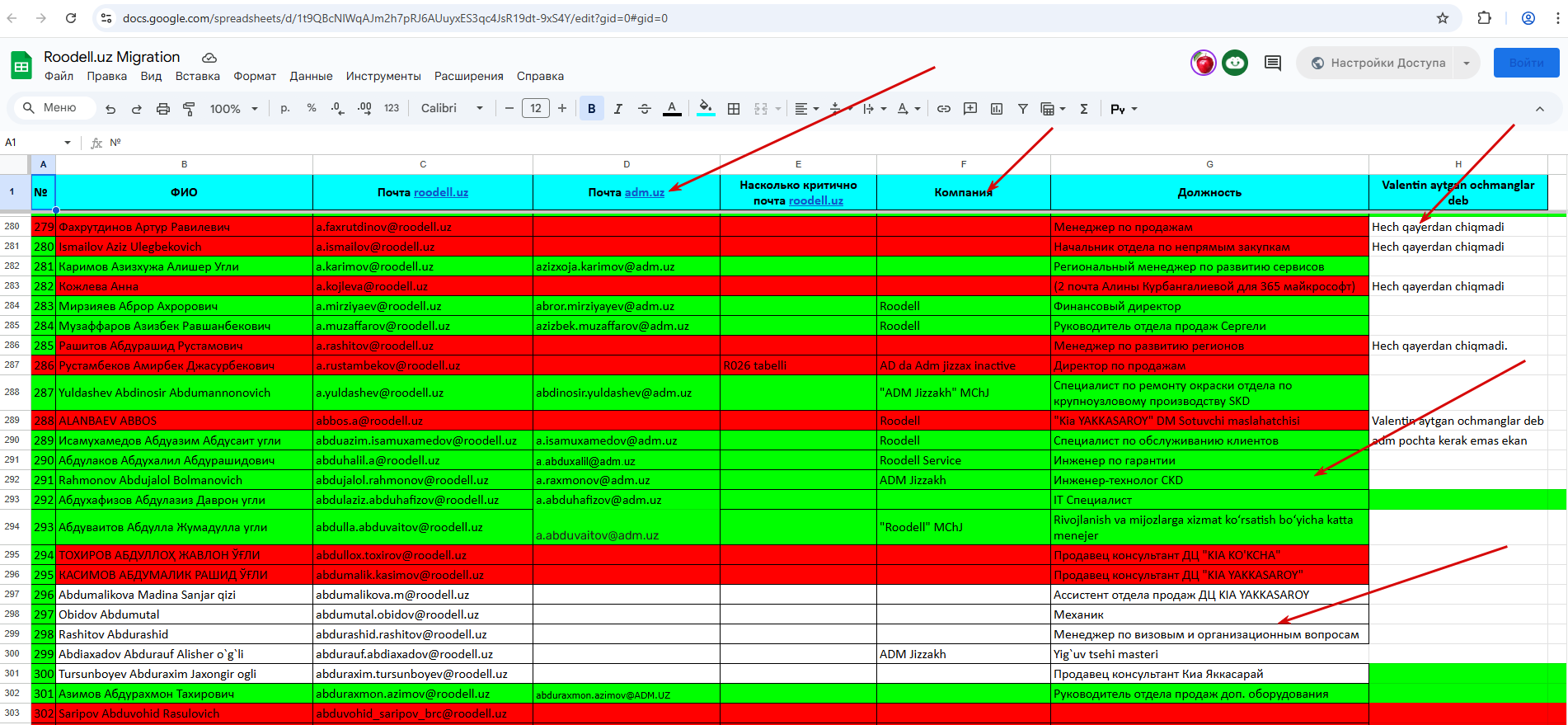Open the Инструменты menu
1568x725 pixels.
tap(383, 76)
